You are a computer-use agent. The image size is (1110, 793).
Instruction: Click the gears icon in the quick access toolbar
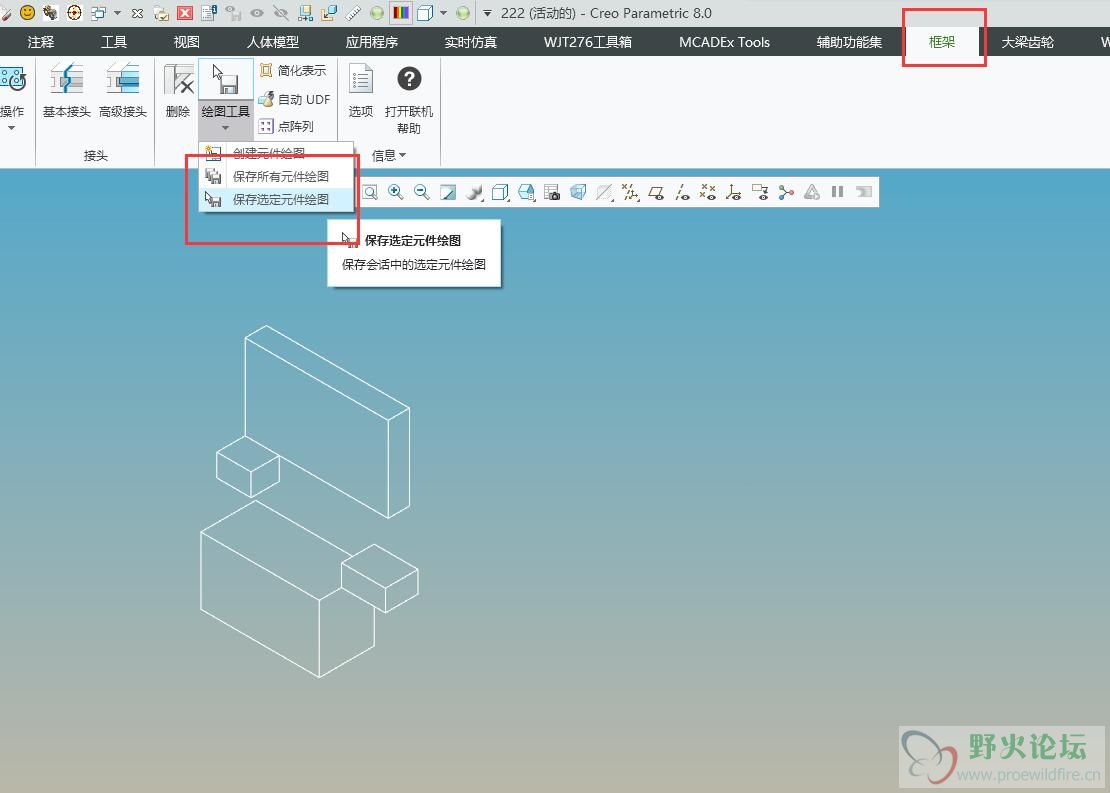(x=50, y=12)
